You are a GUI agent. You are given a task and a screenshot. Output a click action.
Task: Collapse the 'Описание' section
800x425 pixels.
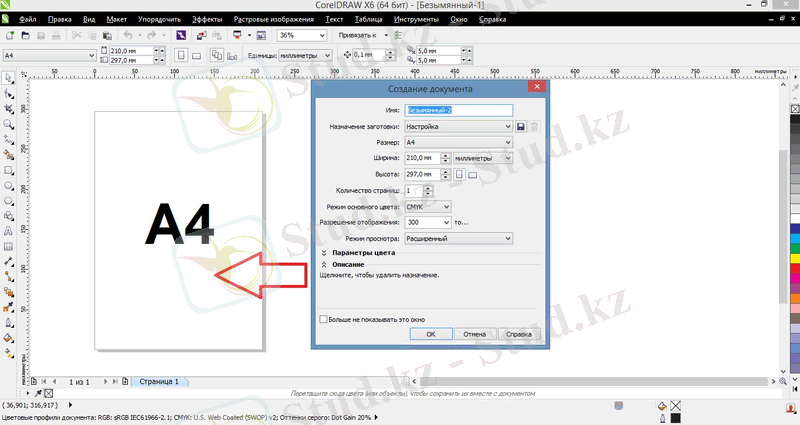click(325, 264)
